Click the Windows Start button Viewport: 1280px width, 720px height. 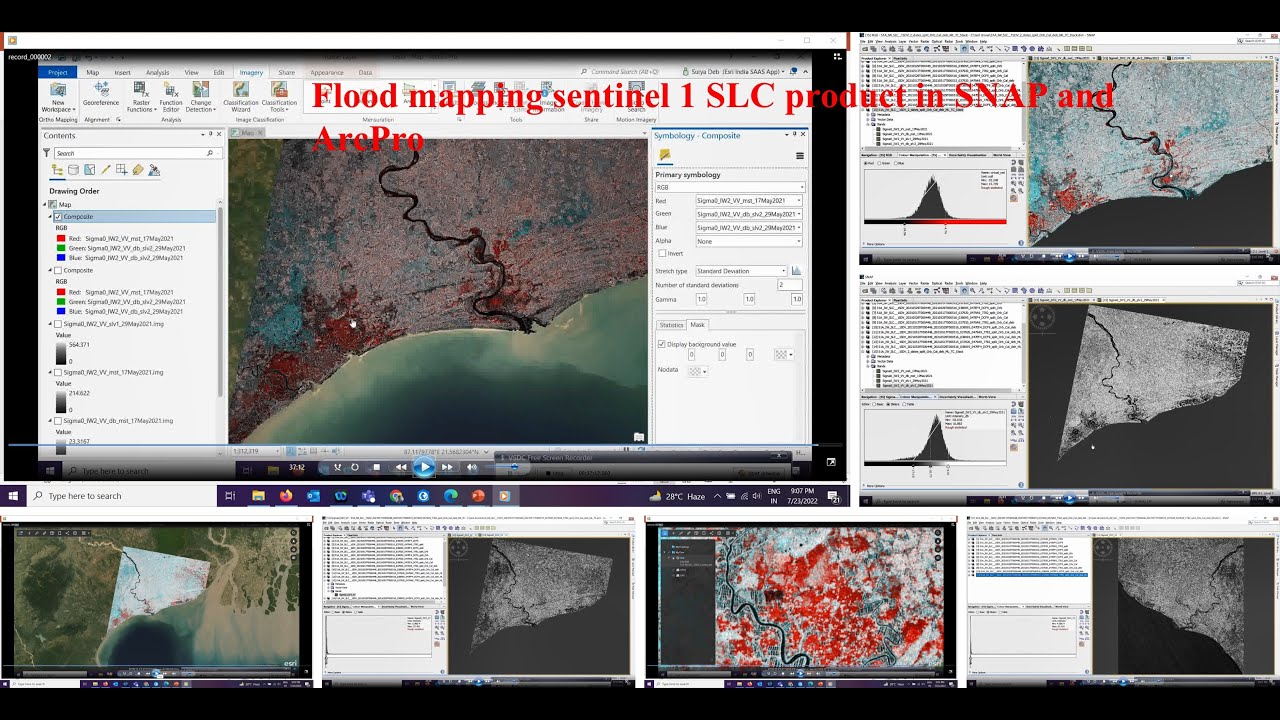pos(14,496)
